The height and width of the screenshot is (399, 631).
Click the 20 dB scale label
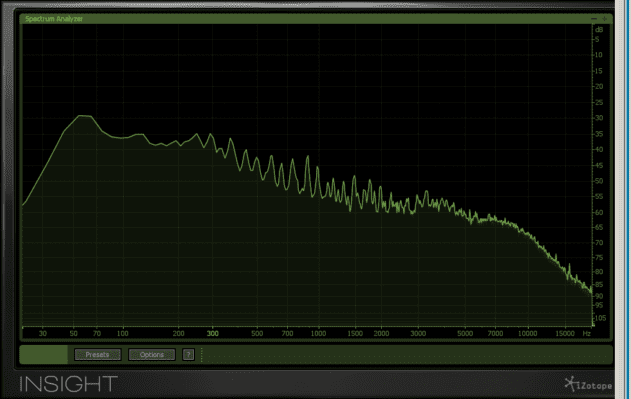pos(599,86)
